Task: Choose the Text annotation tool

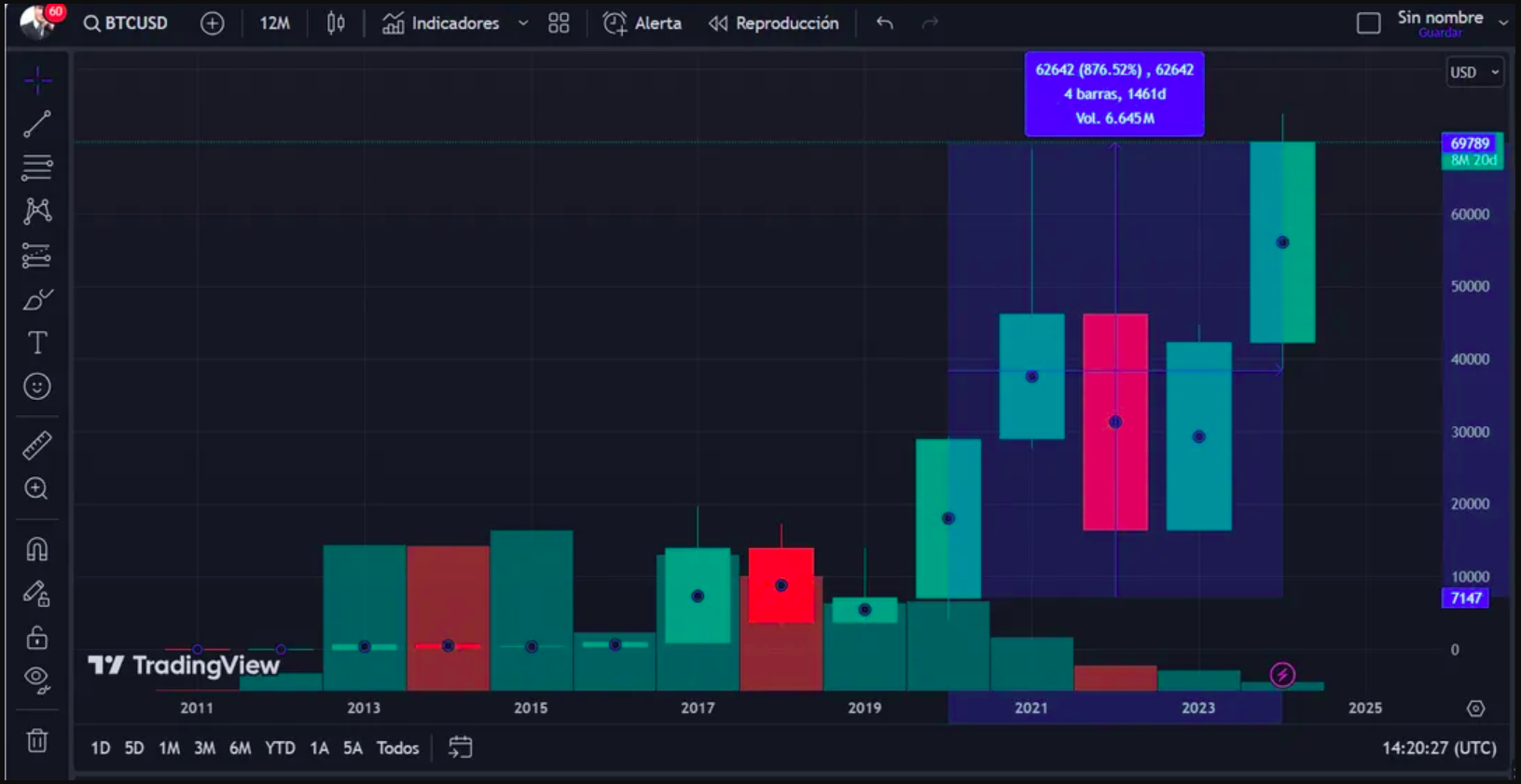Action: tap(37, 343)
